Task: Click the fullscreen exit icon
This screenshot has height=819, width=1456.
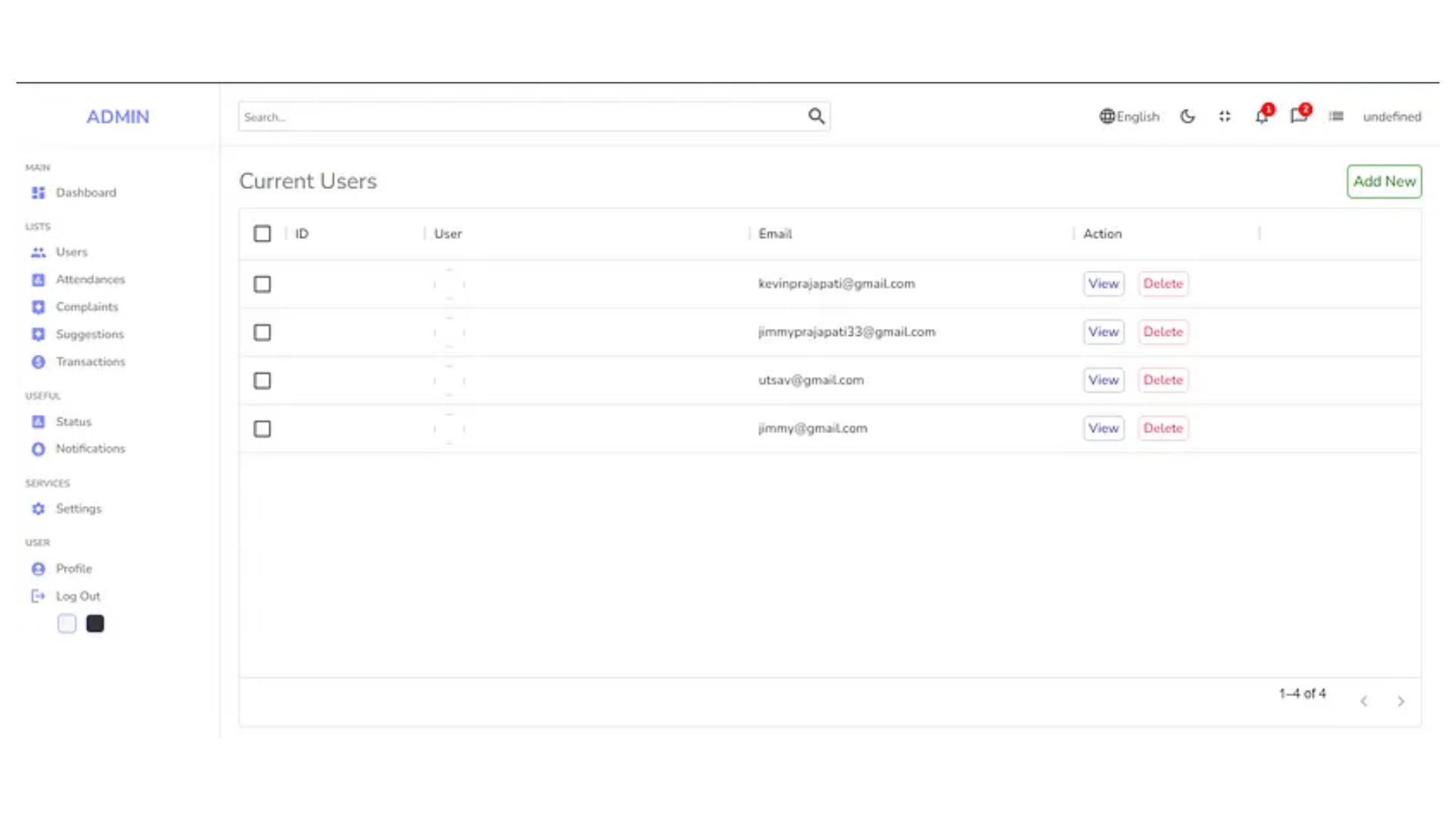Action: (1225, 117)
